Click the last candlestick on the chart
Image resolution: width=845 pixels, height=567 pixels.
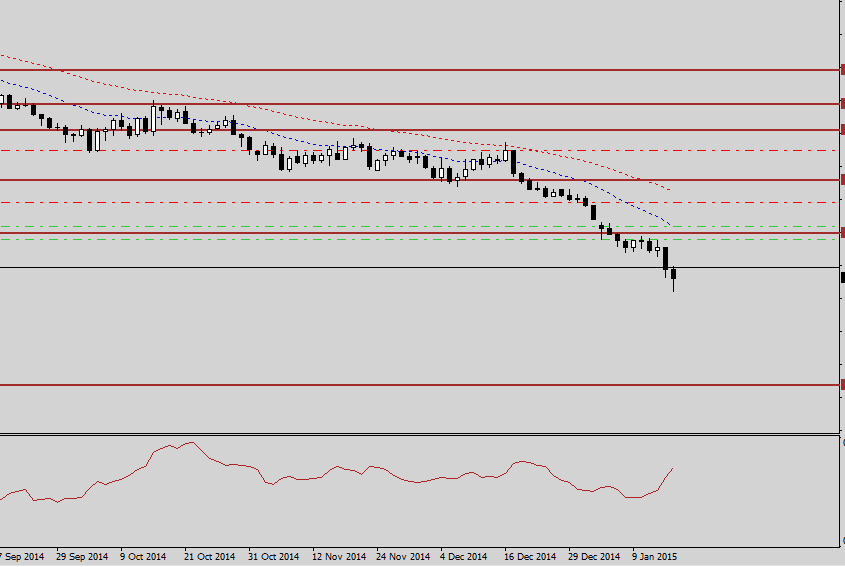[674, 275]
